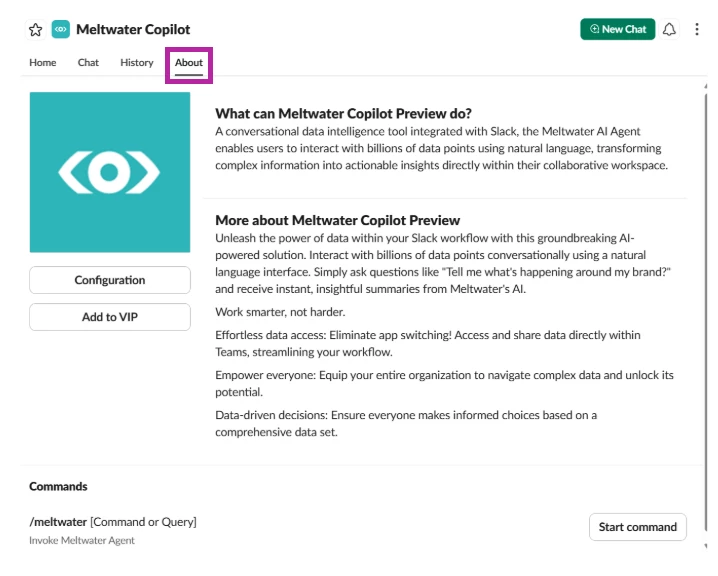Star the Meltwater Copilot app
718x576 pixels.
click(35, 30)
